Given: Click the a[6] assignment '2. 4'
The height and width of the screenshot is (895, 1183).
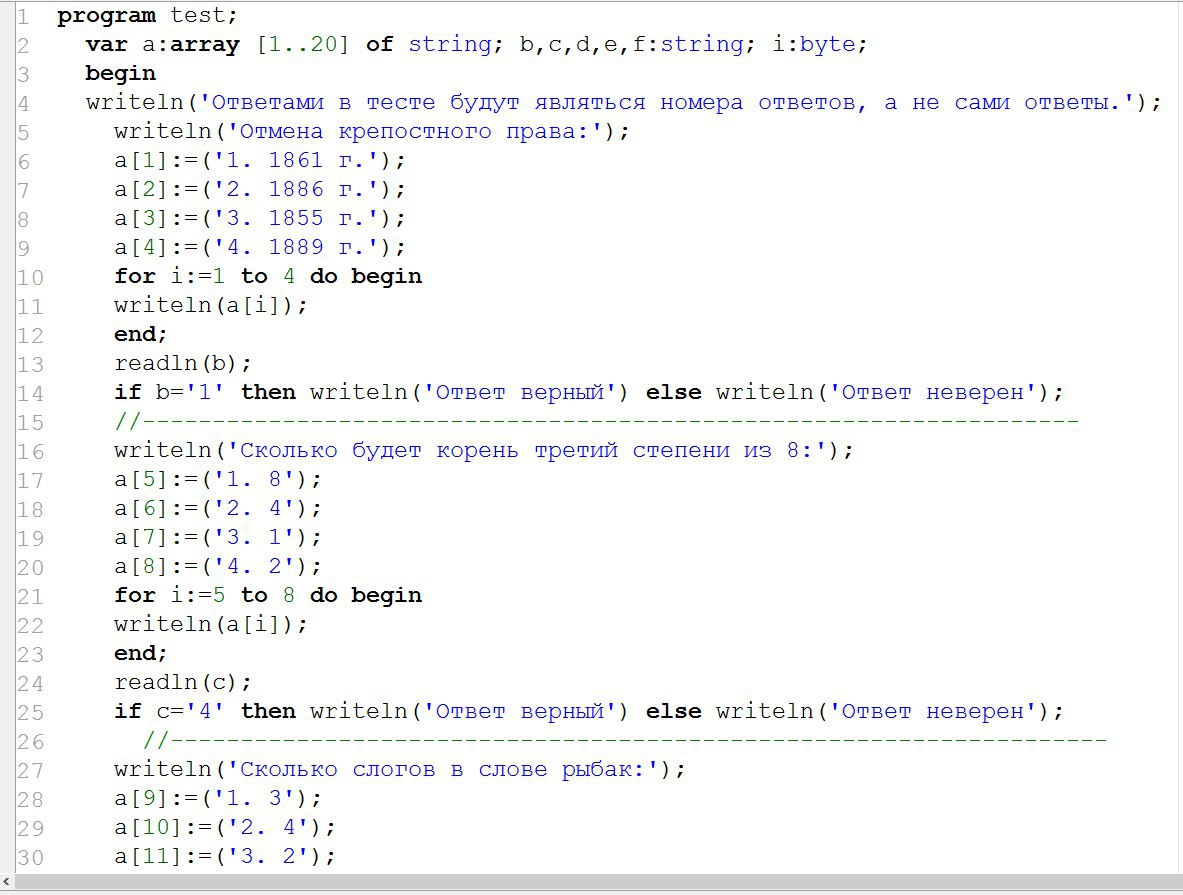Looking at the screenshot, I should click(x=217, y=509).
